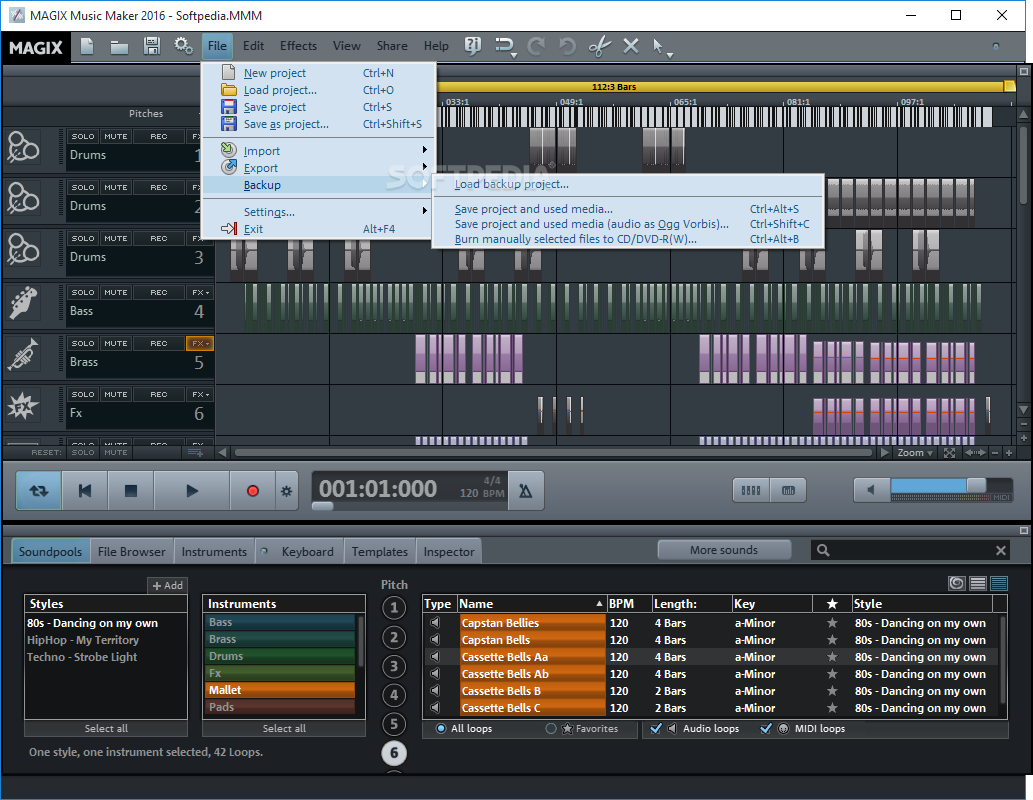
Task: Switch to the File Browser tab
Action: pyautogui.click(x=132, y=552)
